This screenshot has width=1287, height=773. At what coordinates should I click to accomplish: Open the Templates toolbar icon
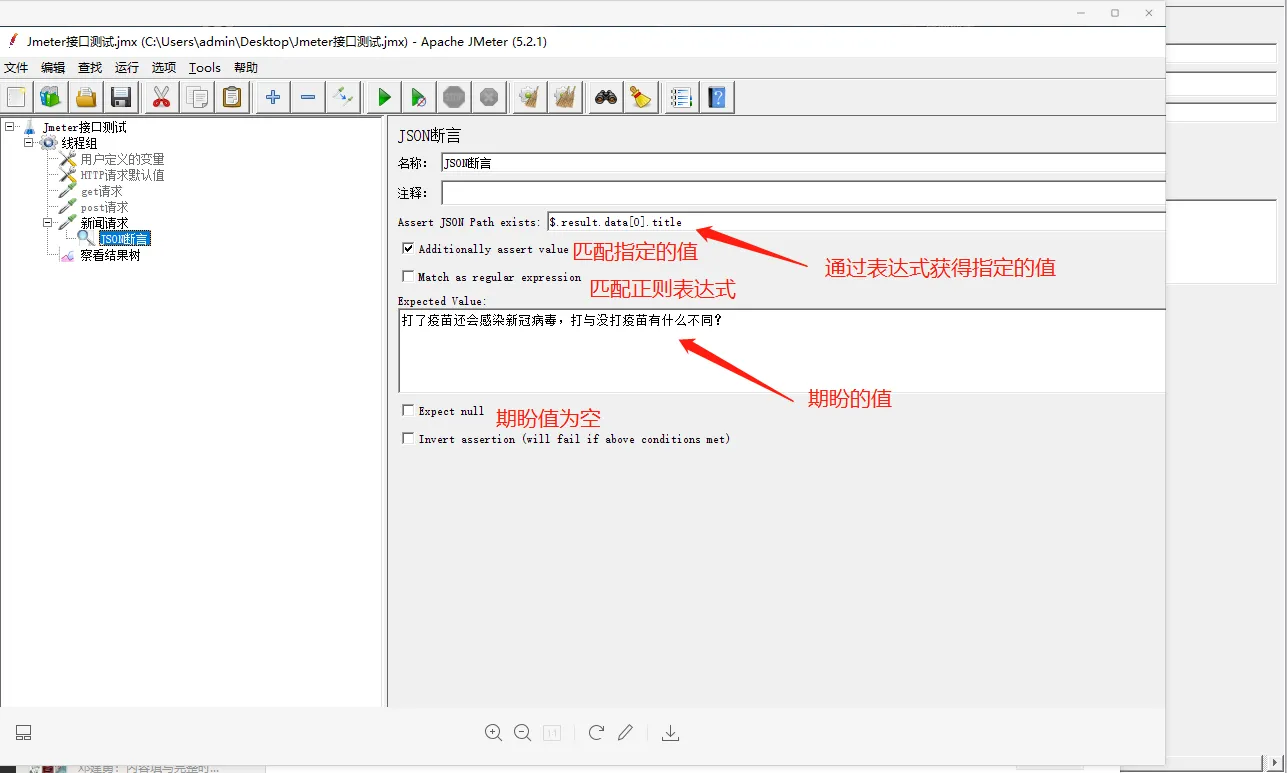pos(51,97)
